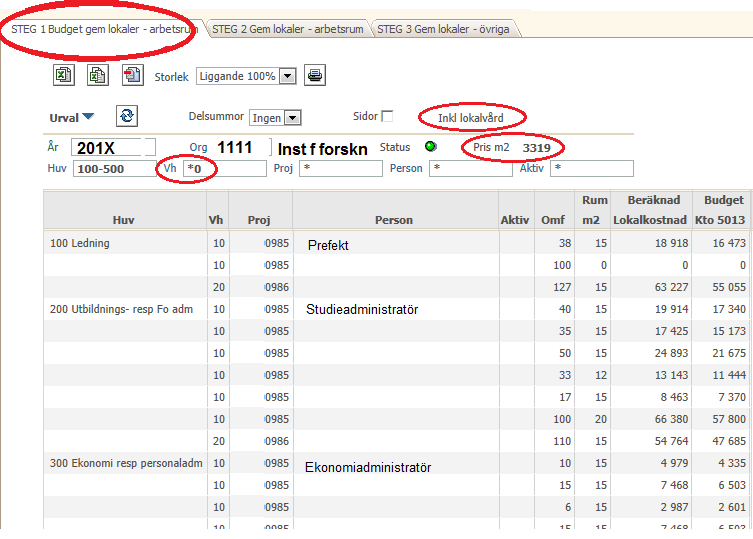The width and height of the screenshot is (753, 539).
Task: Click the Vh field containing *0
Action: pos(224,169)
